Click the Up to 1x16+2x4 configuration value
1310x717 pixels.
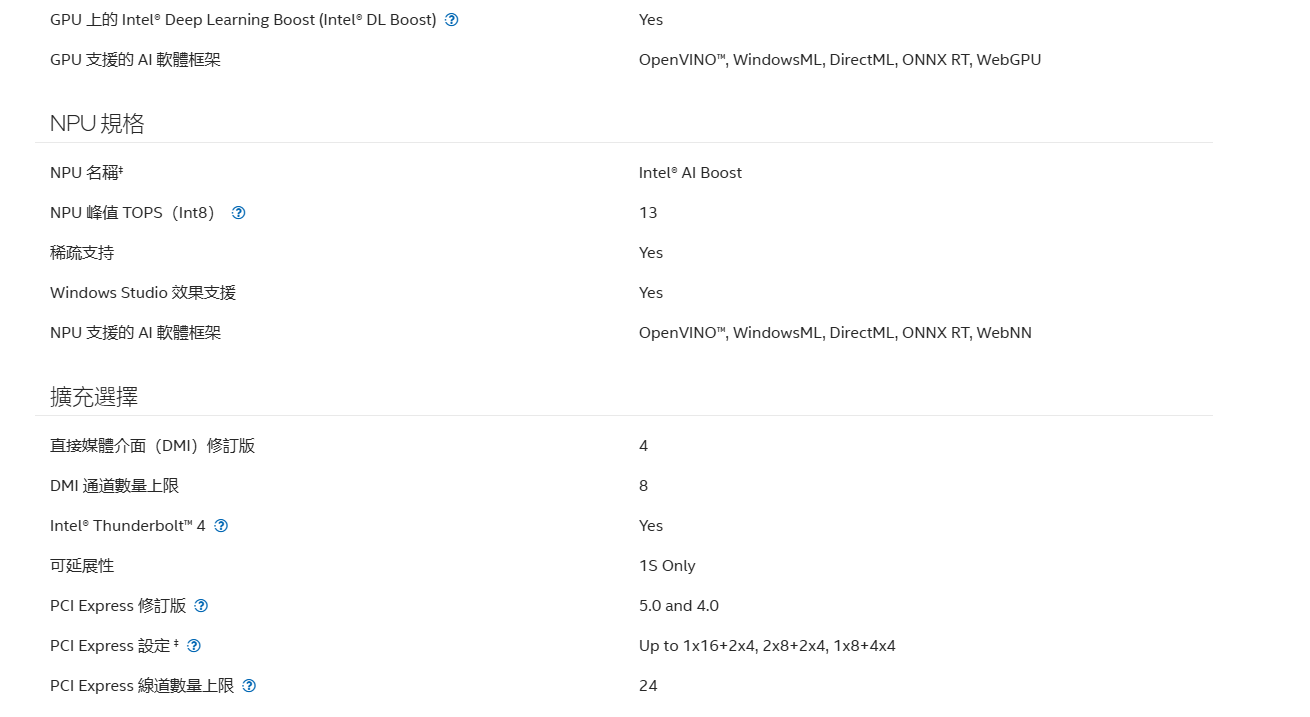(x=767, y=646)
